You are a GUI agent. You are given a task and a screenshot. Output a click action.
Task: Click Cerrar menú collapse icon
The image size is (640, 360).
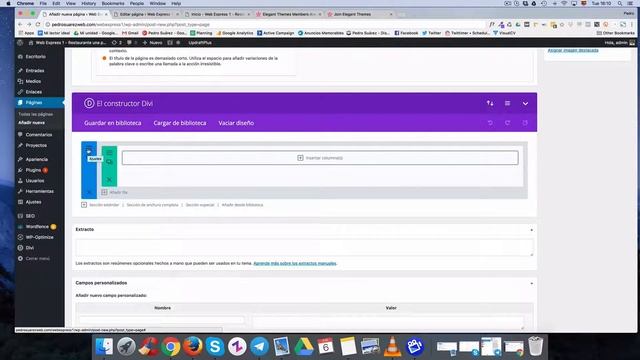[x=20, y=258]
